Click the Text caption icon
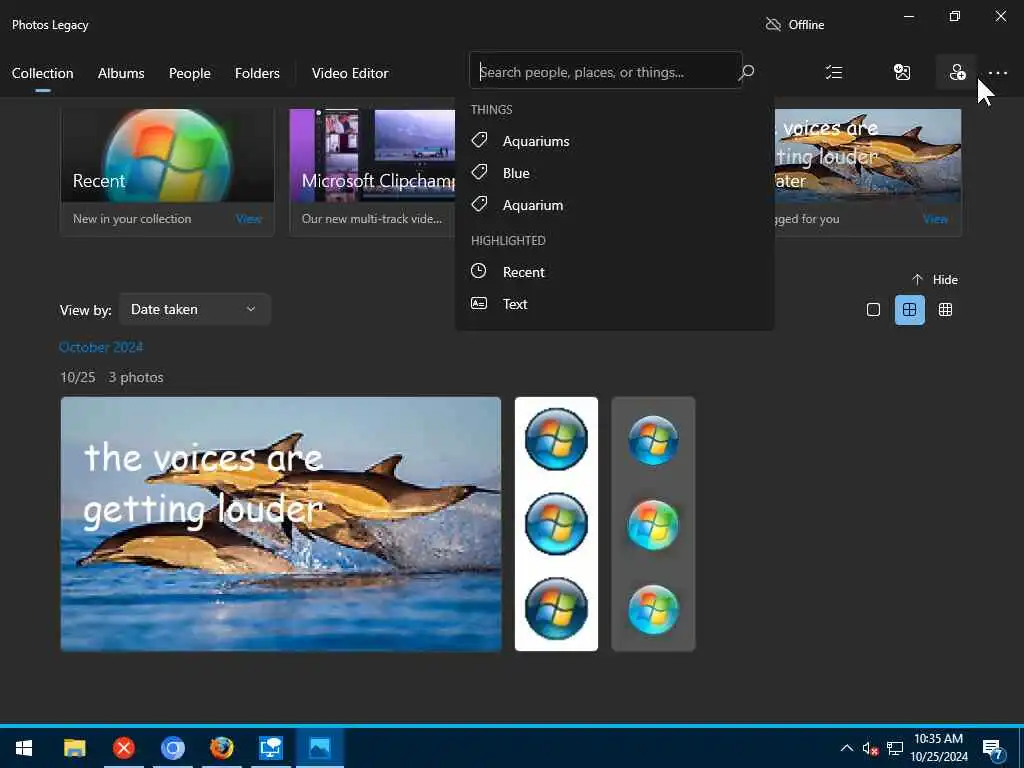The image size is (1024, 768). [479, 303]
